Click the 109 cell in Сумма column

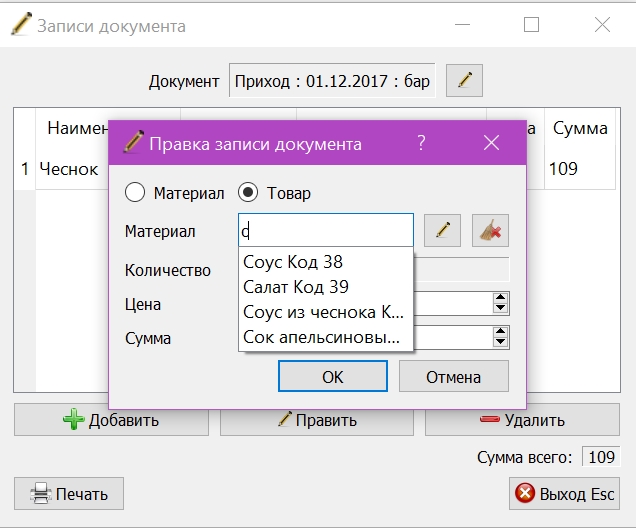[x=580, y=169]
